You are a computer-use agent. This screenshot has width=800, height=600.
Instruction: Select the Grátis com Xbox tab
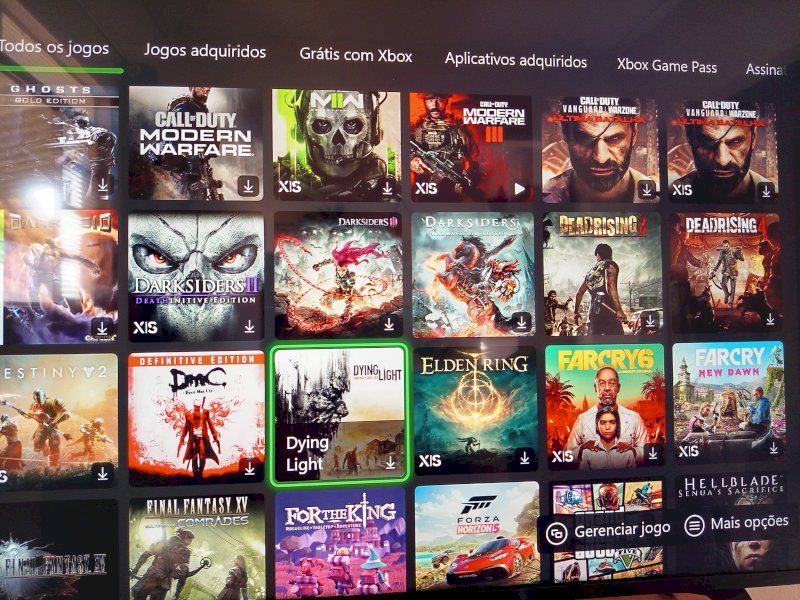[356, 55]
